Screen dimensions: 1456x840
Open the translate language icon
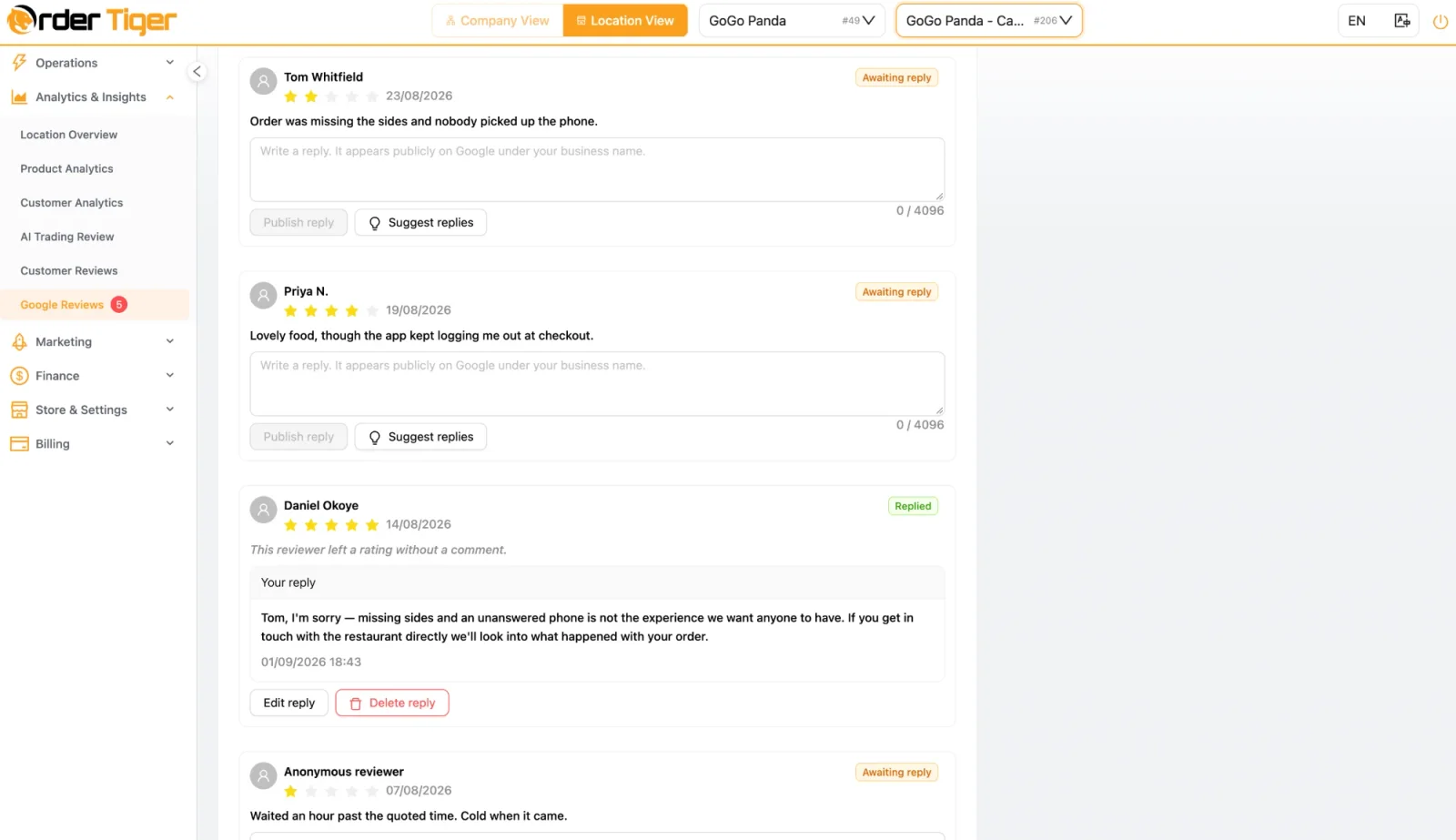point(1402,20)
